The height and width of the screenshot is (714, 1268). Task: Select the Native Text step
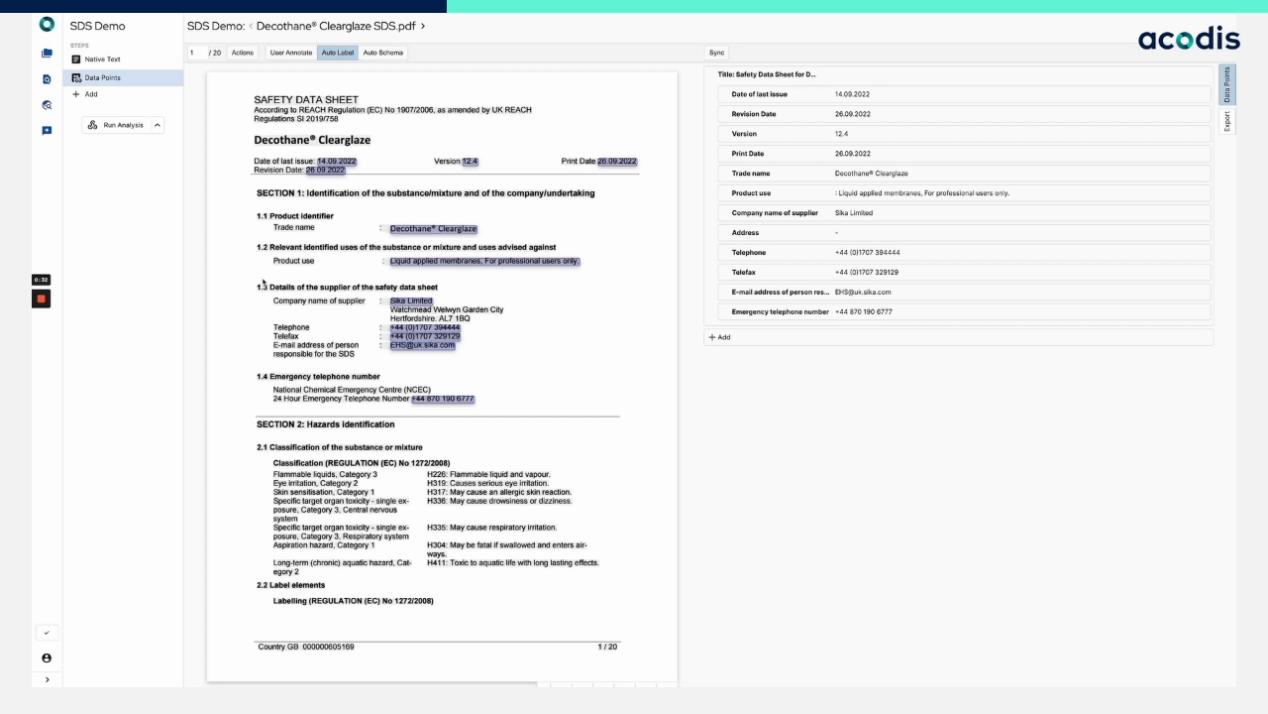coord(102,60)
